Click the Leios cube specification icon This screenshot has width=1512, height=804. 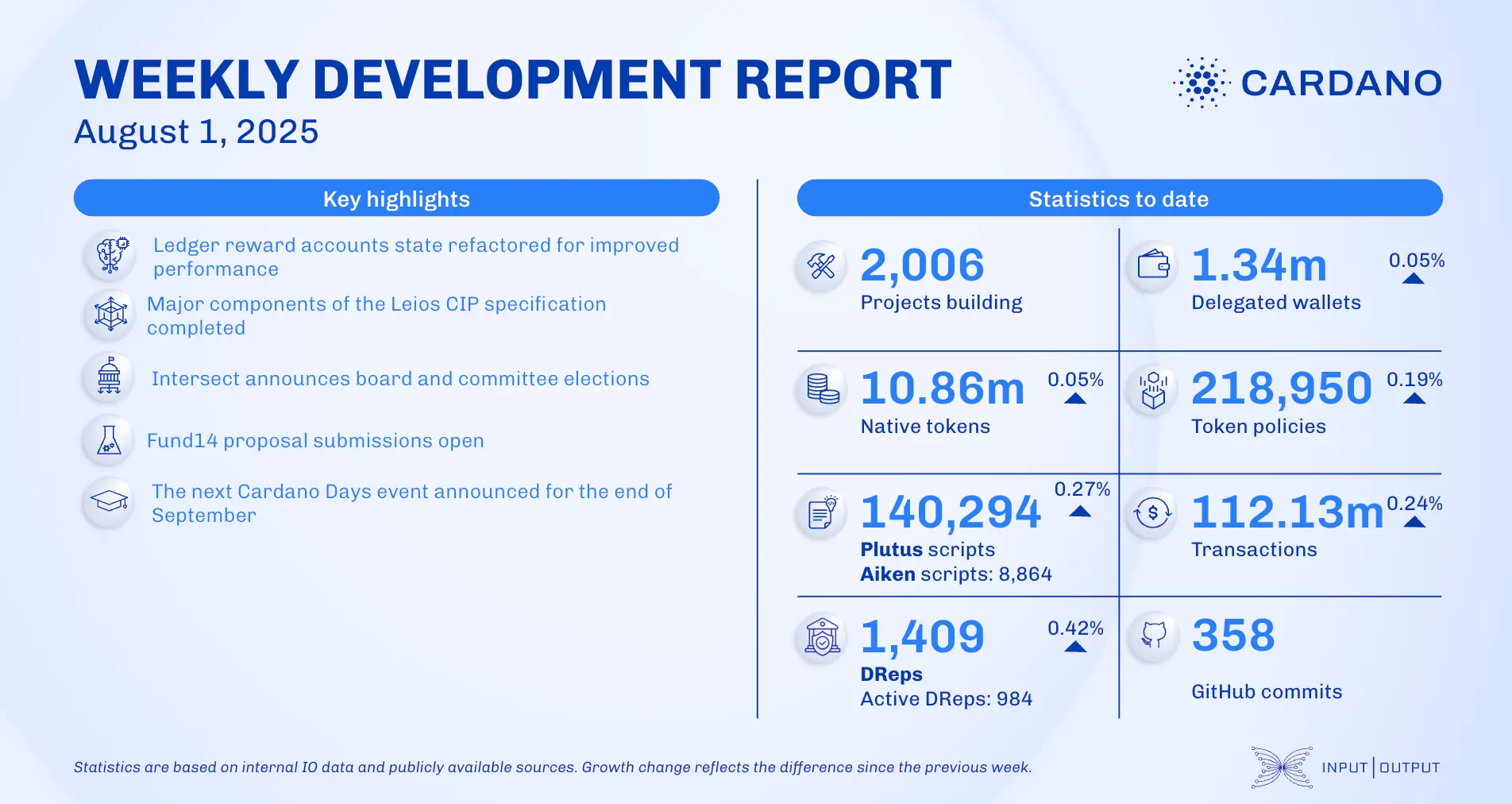110,315
